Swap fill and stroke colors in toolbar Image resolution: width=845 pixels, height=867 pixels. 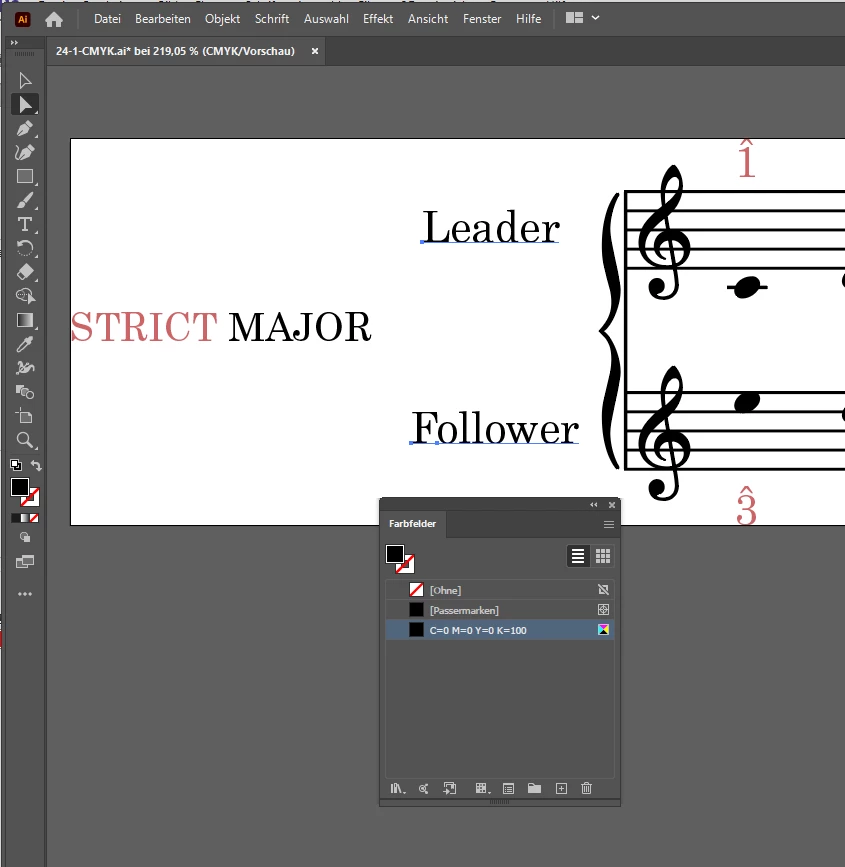36,466
